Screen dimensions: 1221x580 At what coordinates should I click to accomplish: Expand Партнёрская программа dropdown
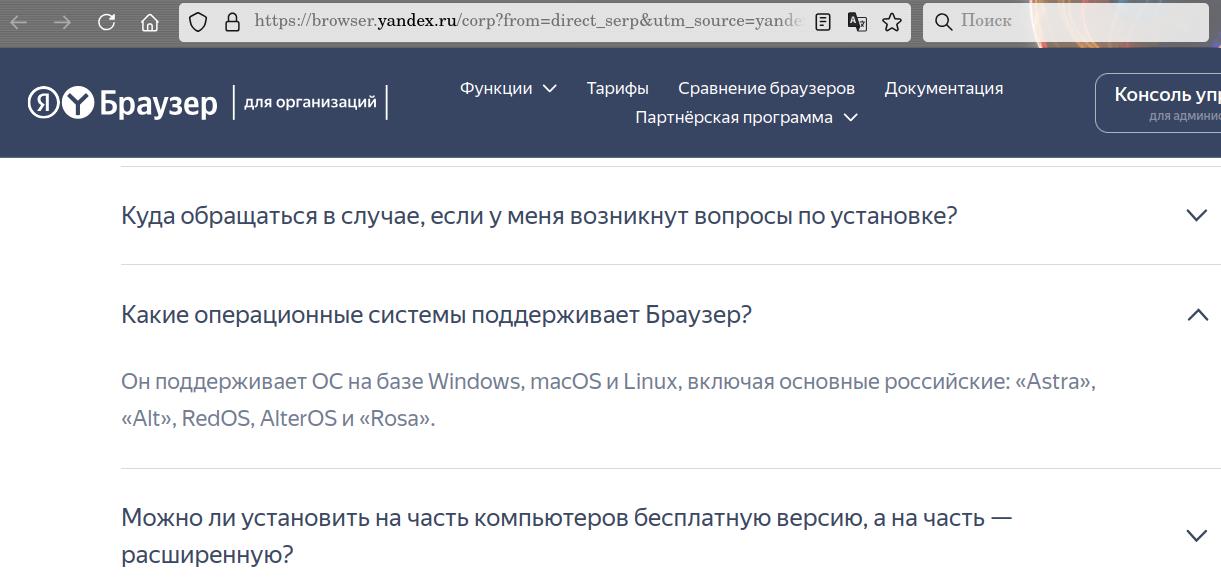pyautogui.click(x=746, y=117)
